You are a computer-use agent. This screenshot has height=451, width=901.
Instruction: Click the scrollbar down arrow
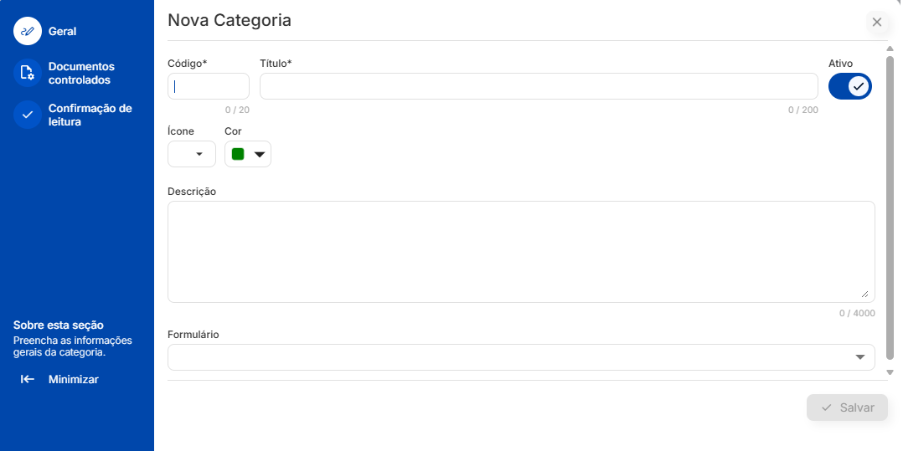890,372
